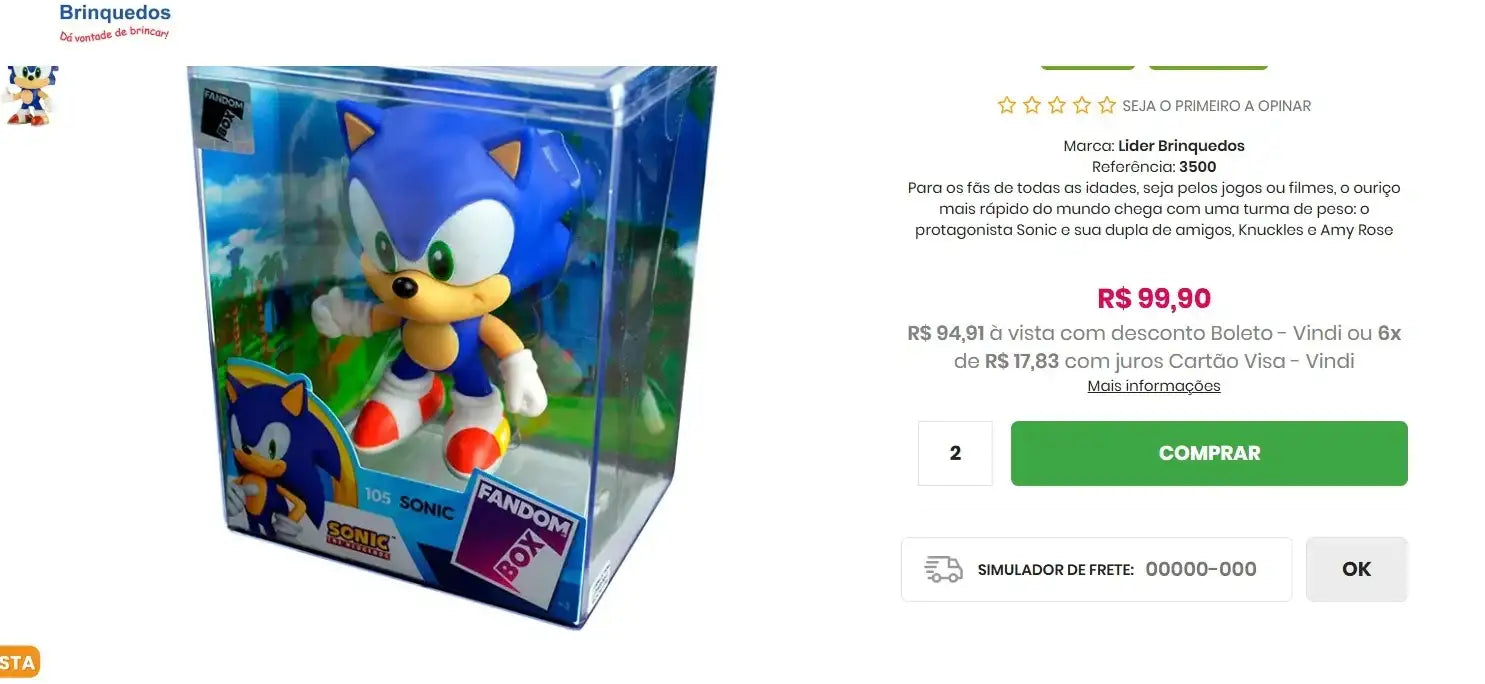Image resolution: width=1485 pixels, height=684 pixels.
Task: Open the Mais informações link
Action: (1154, 386)
